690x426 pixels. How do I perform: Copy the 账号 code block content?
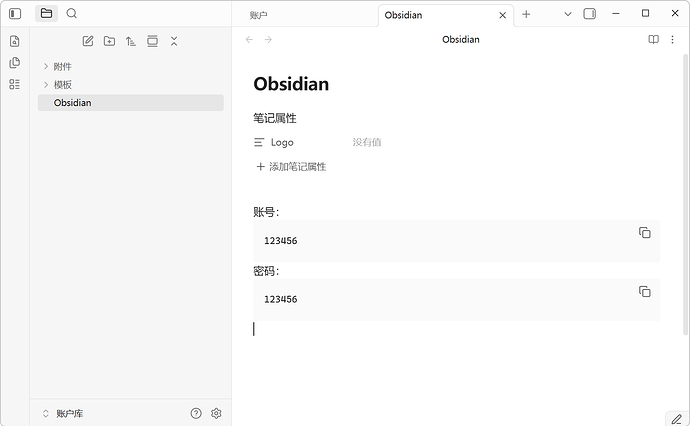tap(644, 233)
